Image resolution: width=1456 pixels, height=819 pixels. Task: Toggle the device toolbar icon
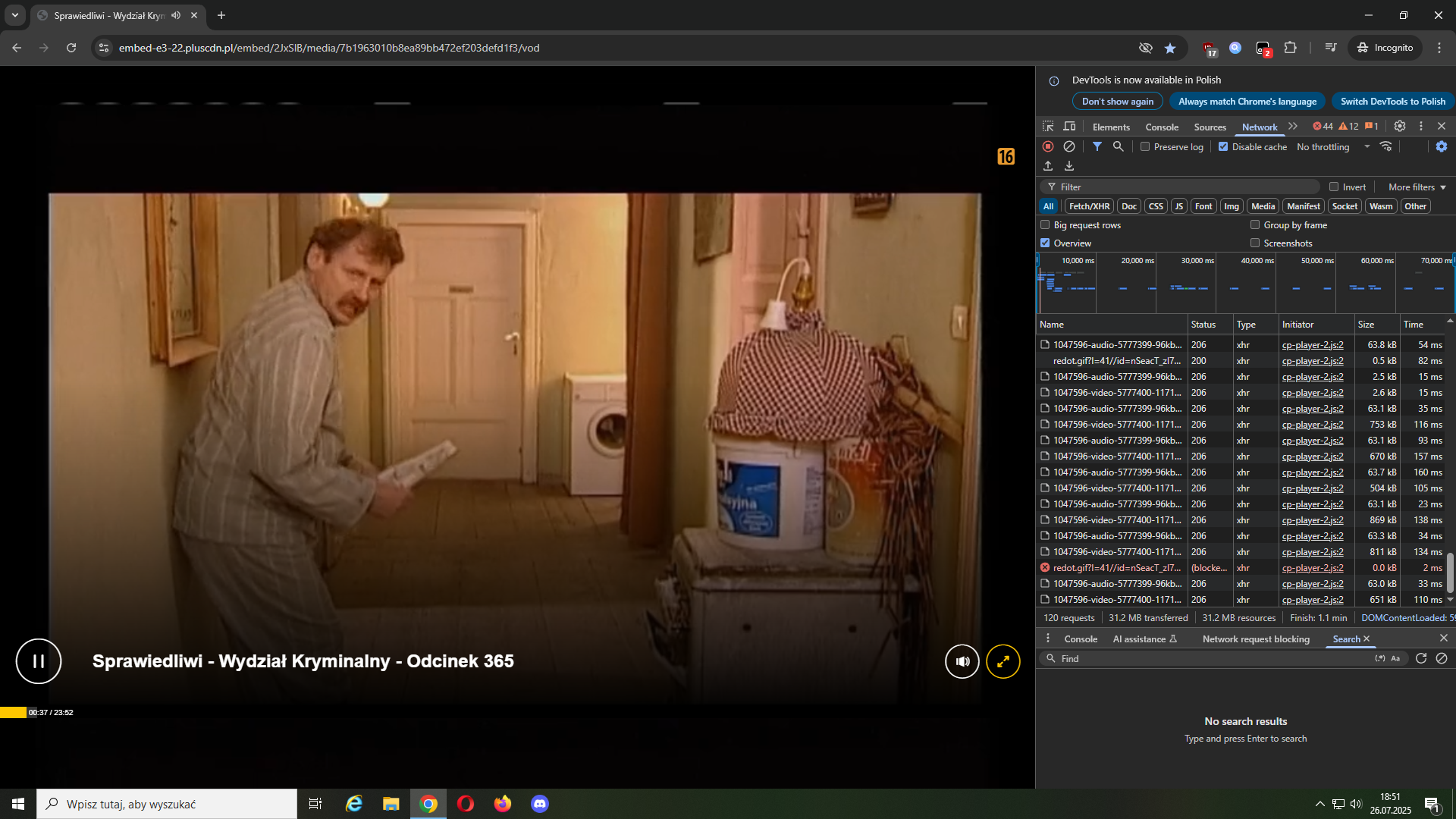[x=1069, y=126]
